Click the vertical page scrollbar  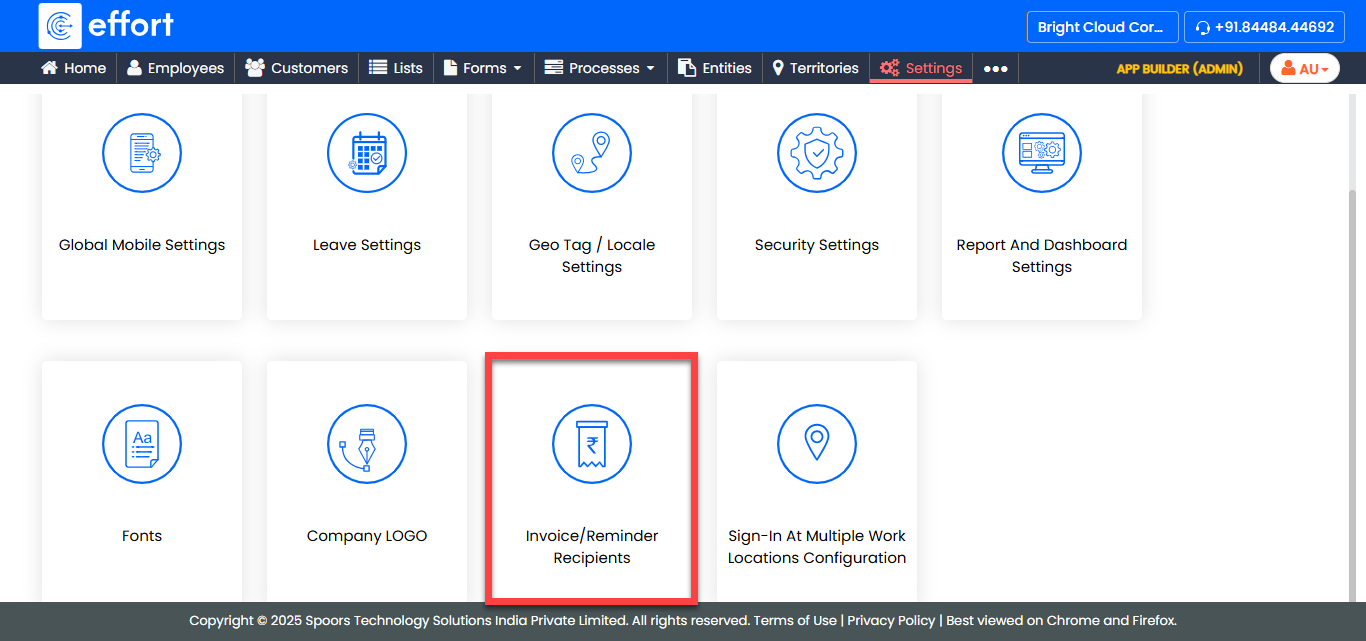click(1358, 300)
